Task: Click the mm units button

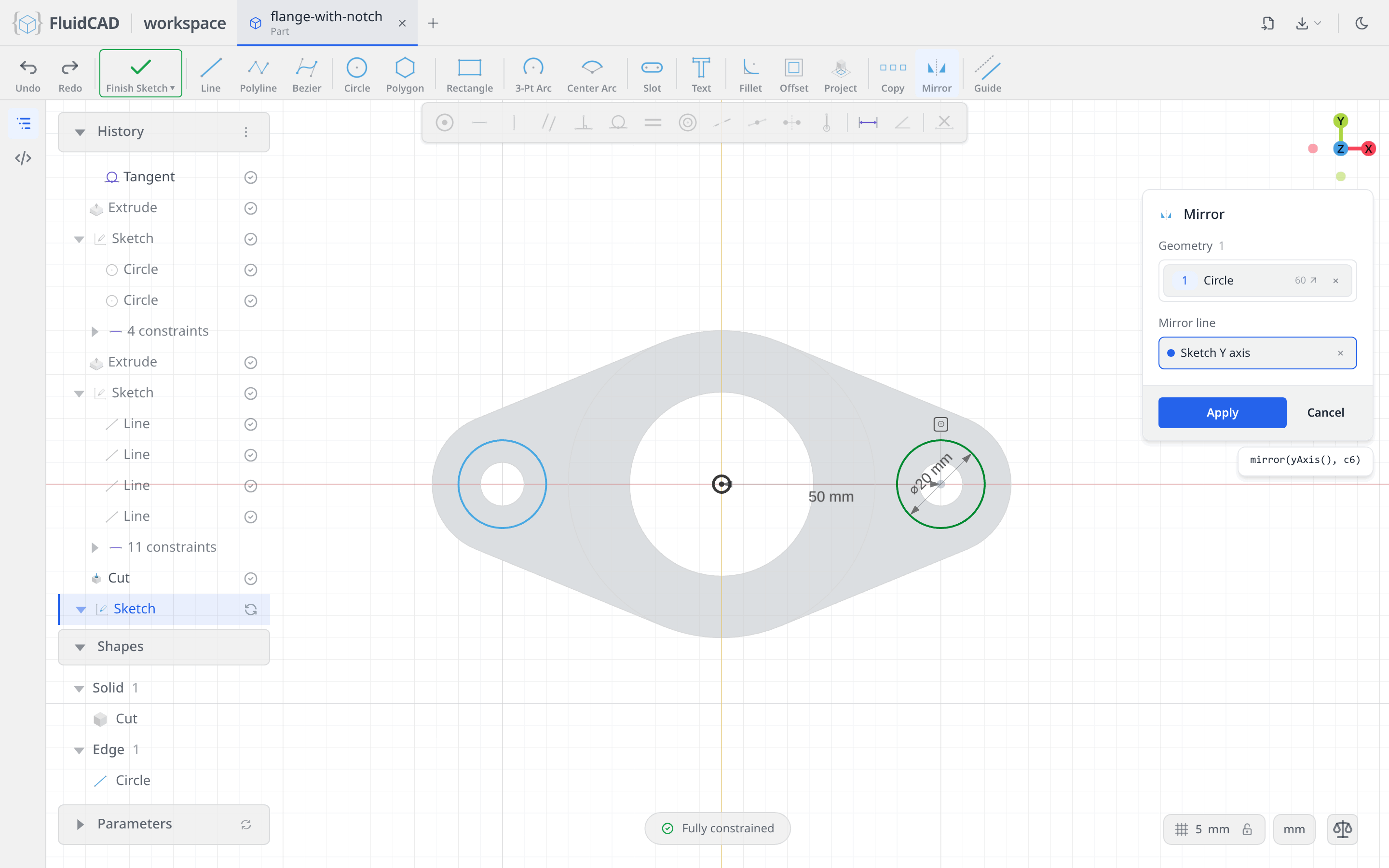Action: [x=1294, y=829]
